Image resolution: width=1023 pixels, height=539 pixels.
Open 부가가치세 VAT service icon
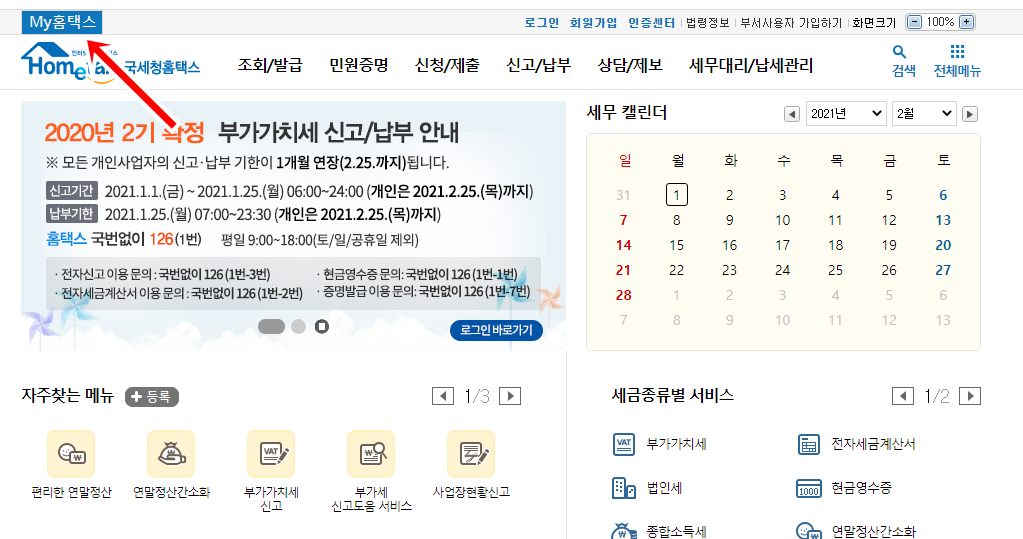click(624, 444)
